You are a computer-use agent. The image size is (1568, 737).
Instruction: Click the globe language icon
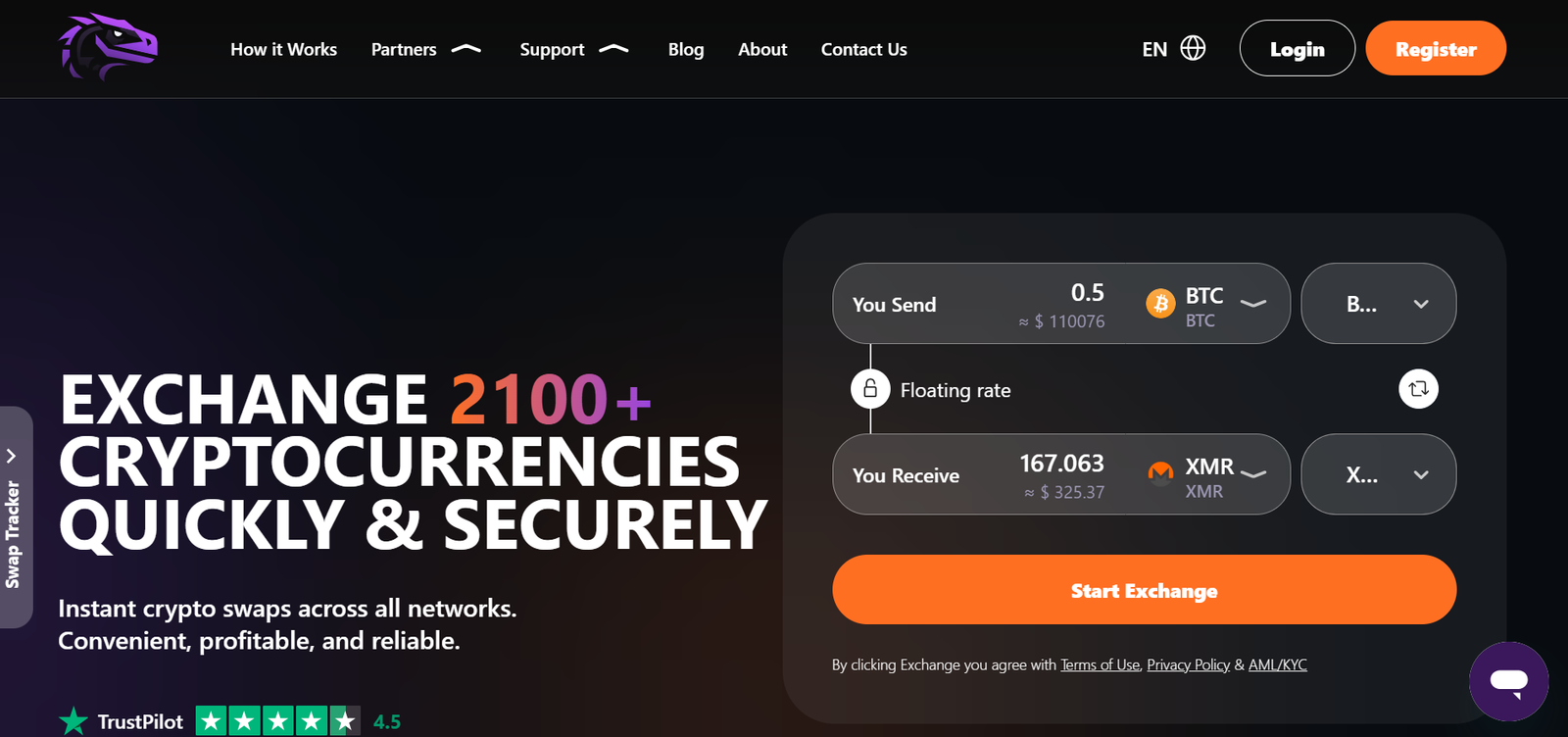click(1193, 48)
